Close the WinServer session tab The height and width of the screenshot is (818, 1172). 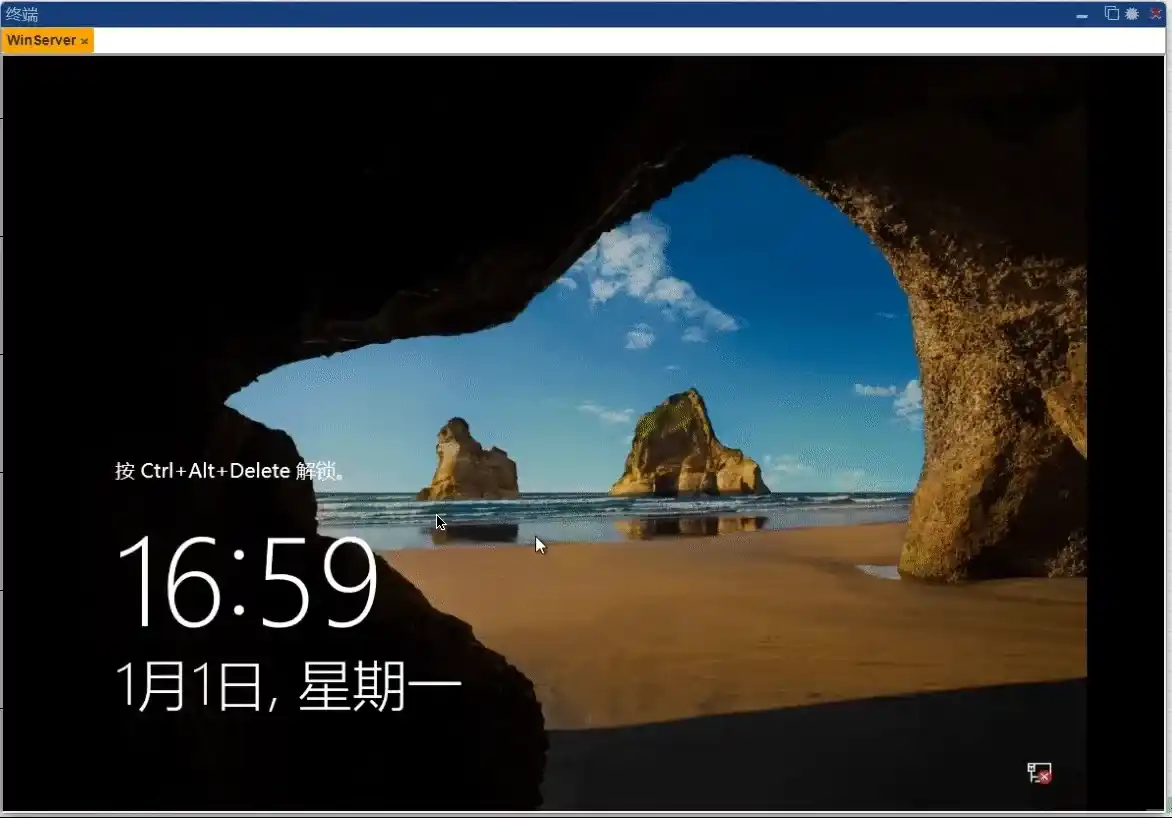[85, 41]
